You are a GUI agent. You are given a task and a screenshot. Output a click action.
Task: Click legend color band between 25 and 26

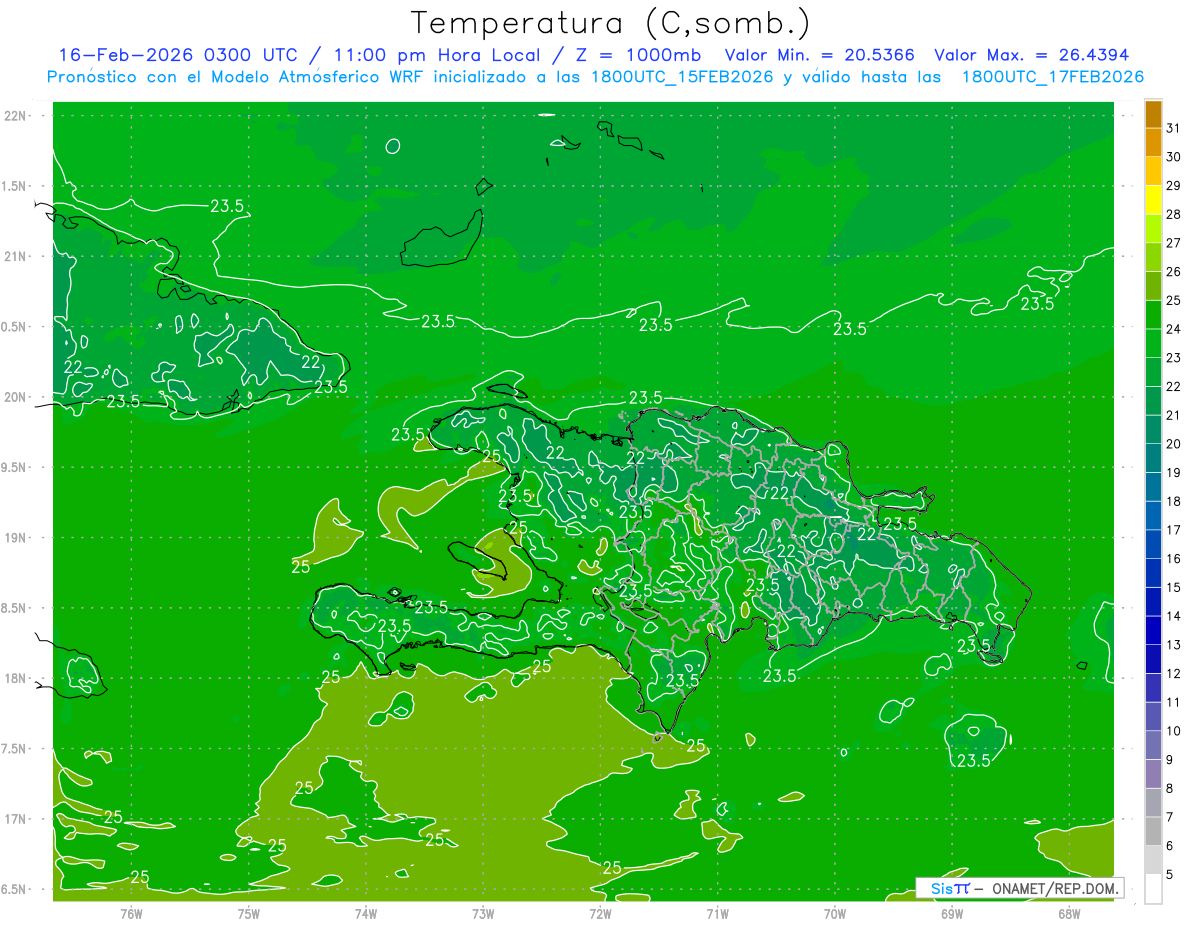[x=1153, y=286]
